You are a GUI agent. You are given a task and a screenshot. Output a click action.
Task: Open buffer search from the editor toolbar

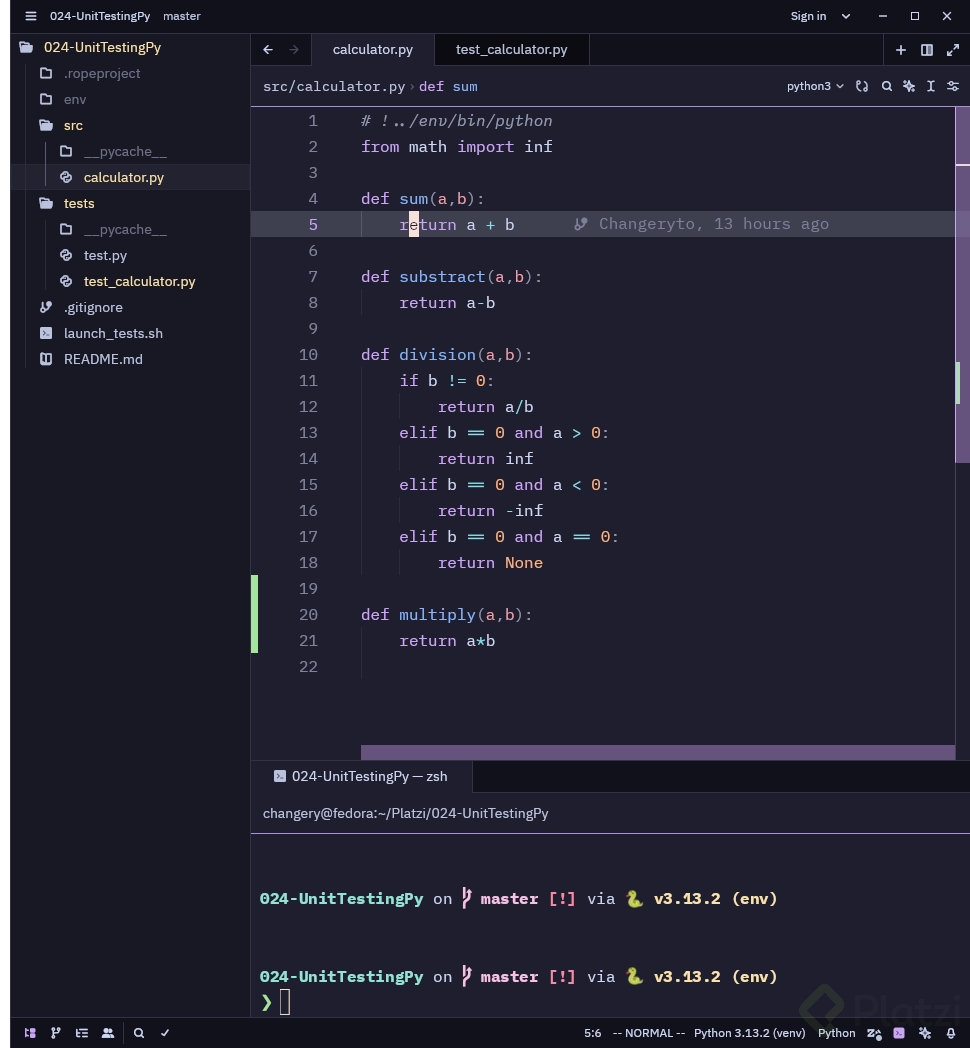(x=886, y=86)
